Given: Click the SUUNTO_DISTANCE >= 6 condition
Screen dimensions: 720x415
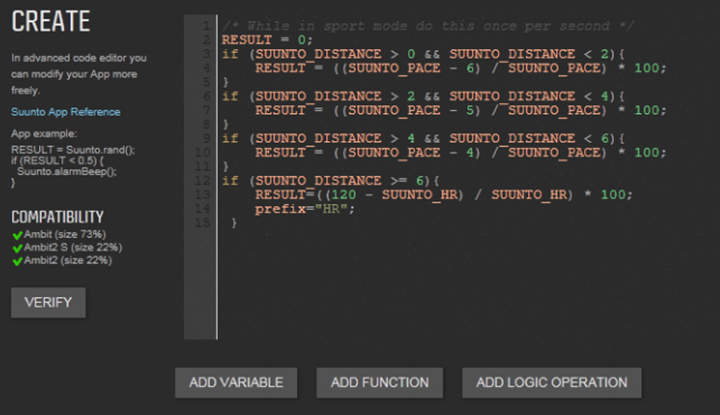Looking at the screenshot, I should [x=339, y=181].
